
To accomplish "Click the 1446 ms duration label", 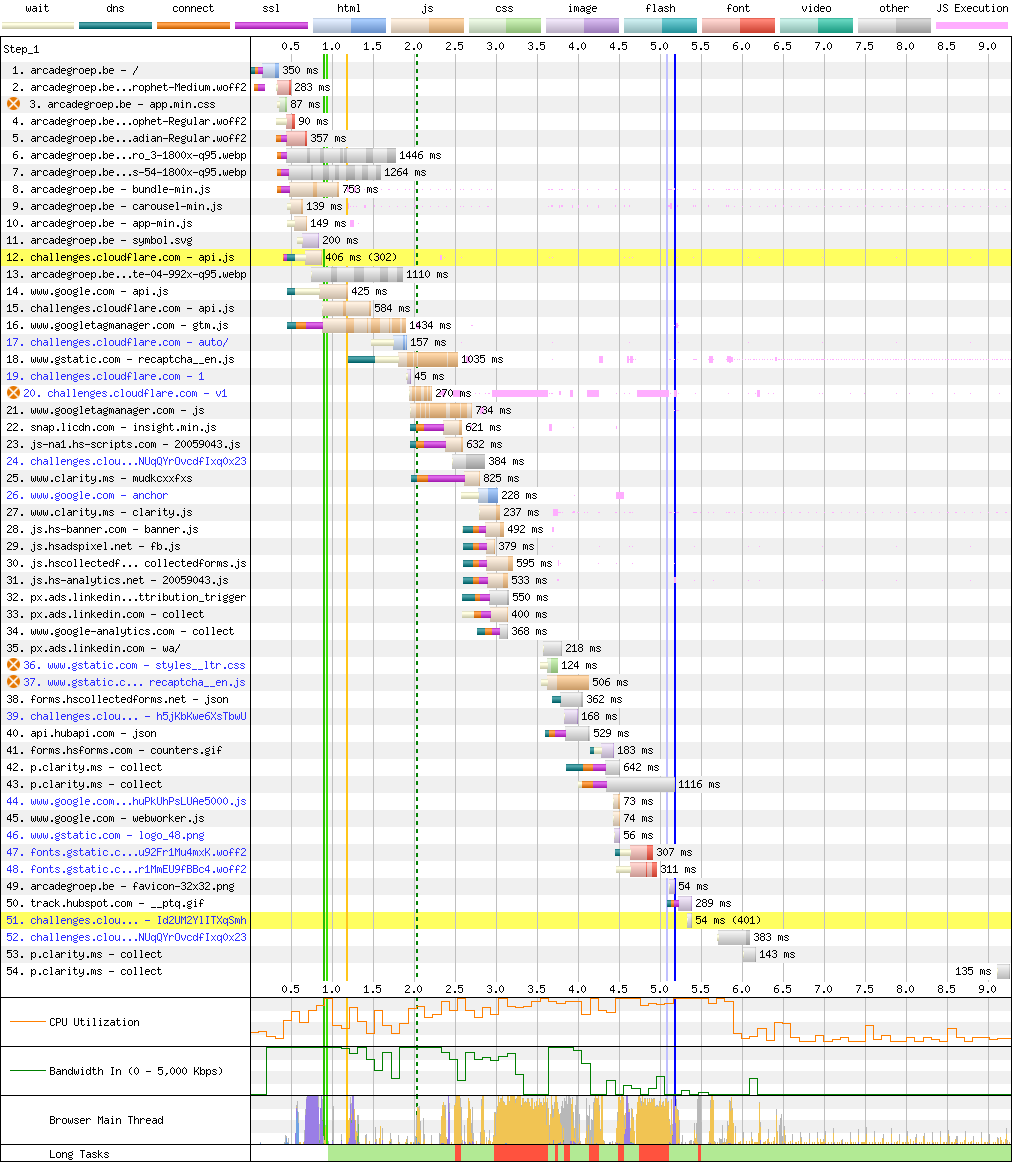I will click(420, 156).
